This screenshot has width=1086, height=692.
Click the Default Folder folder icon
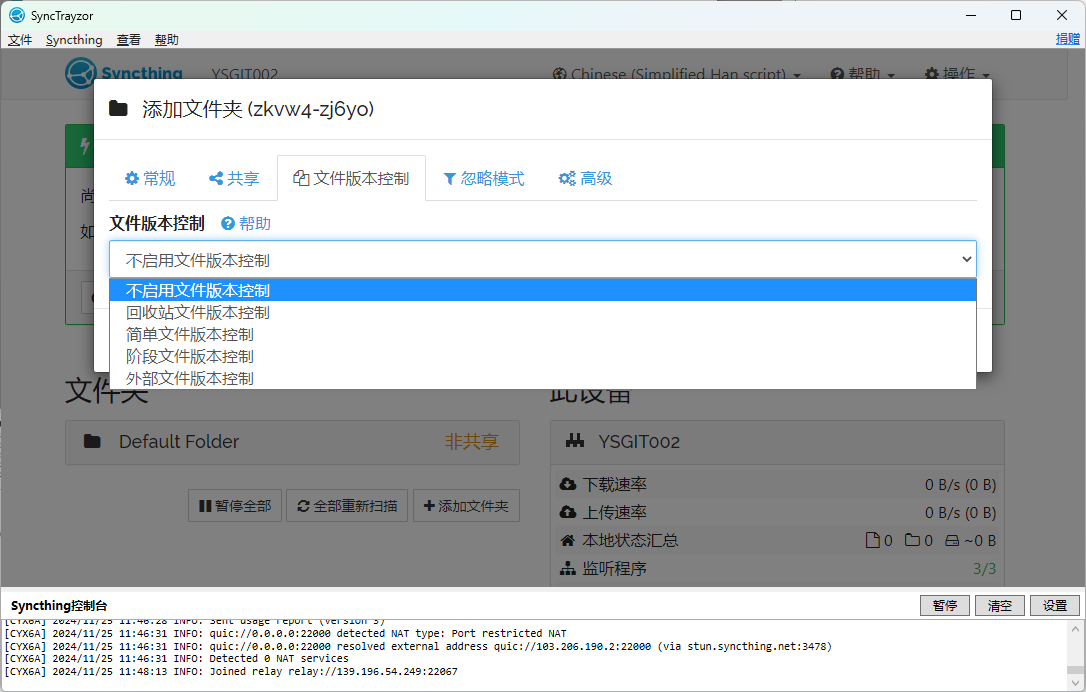pos(92,441)
